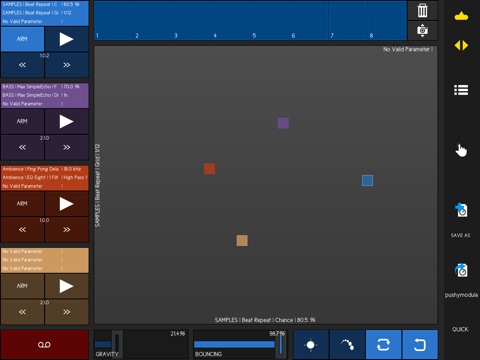Click the yellow submarine icon

461,16
